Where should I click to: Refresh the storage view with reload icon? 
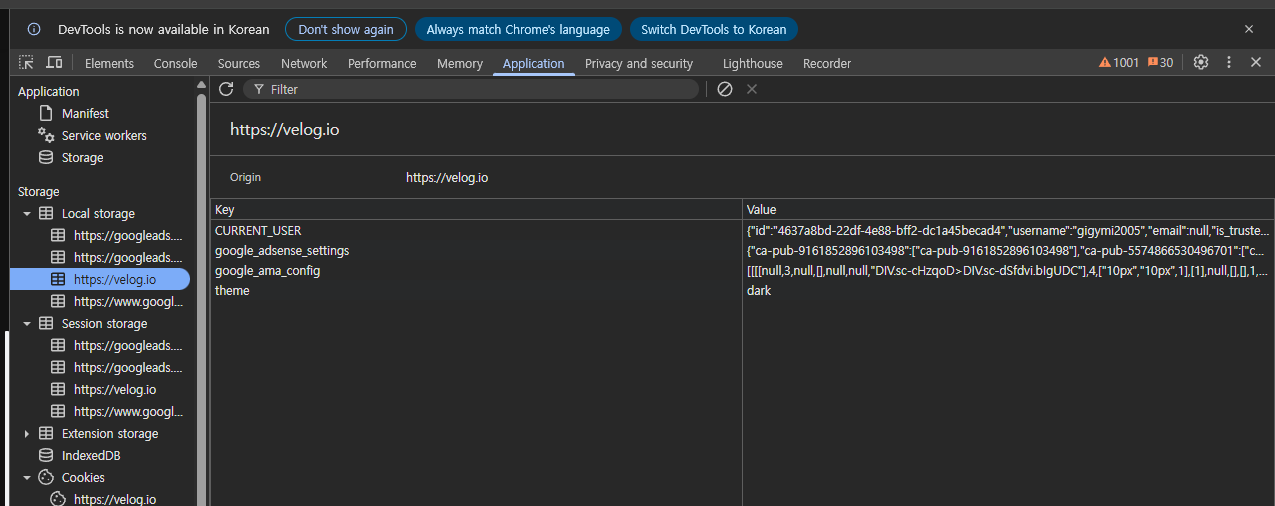[226, 89]
